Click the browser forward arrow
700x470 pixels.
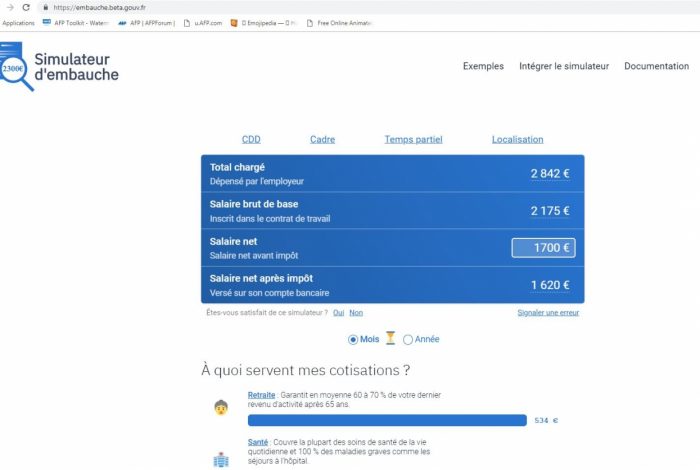point(10,7)
